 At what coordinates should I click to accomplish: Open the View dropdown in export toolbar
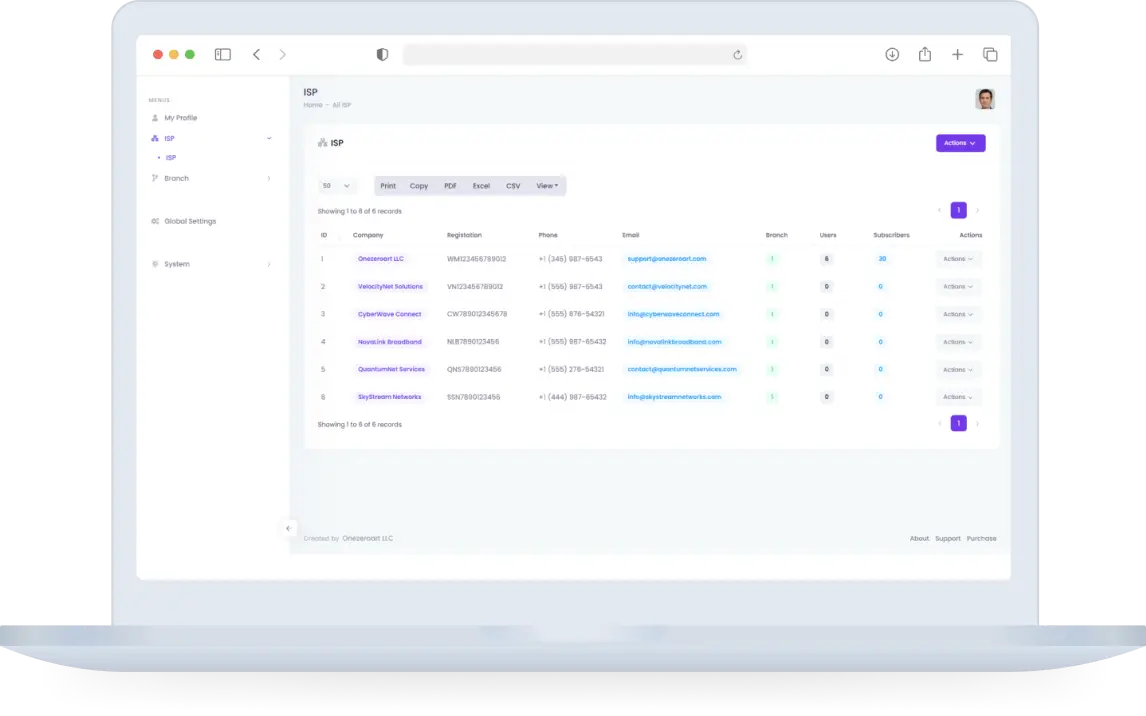tap(547, 186)
